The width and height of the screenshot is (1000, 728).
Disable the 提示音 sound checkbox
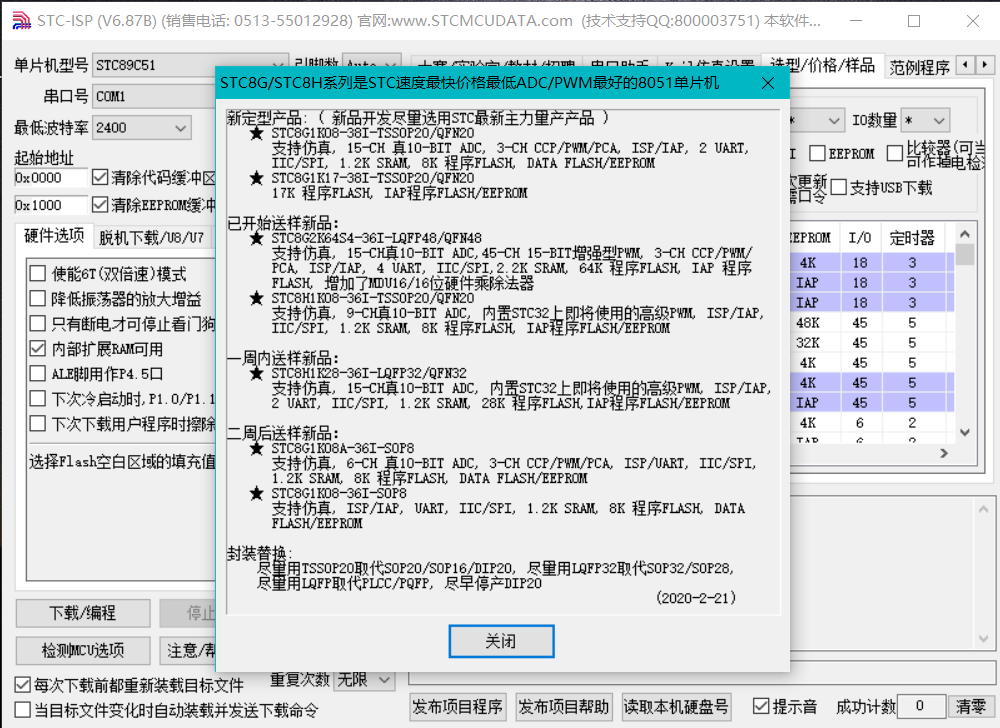[x=763, y=706]
